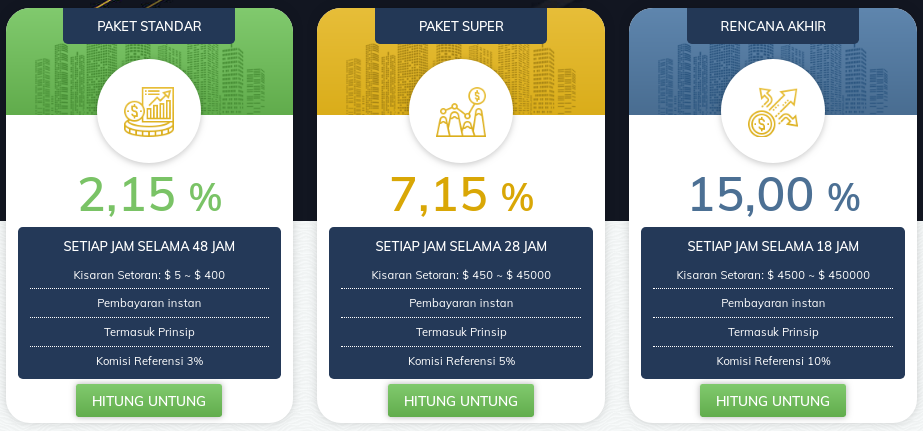This screenshot has width=923, height=431.
Task: Click the growth graph icon in Paket Super
Action: [x=461, y=111]
